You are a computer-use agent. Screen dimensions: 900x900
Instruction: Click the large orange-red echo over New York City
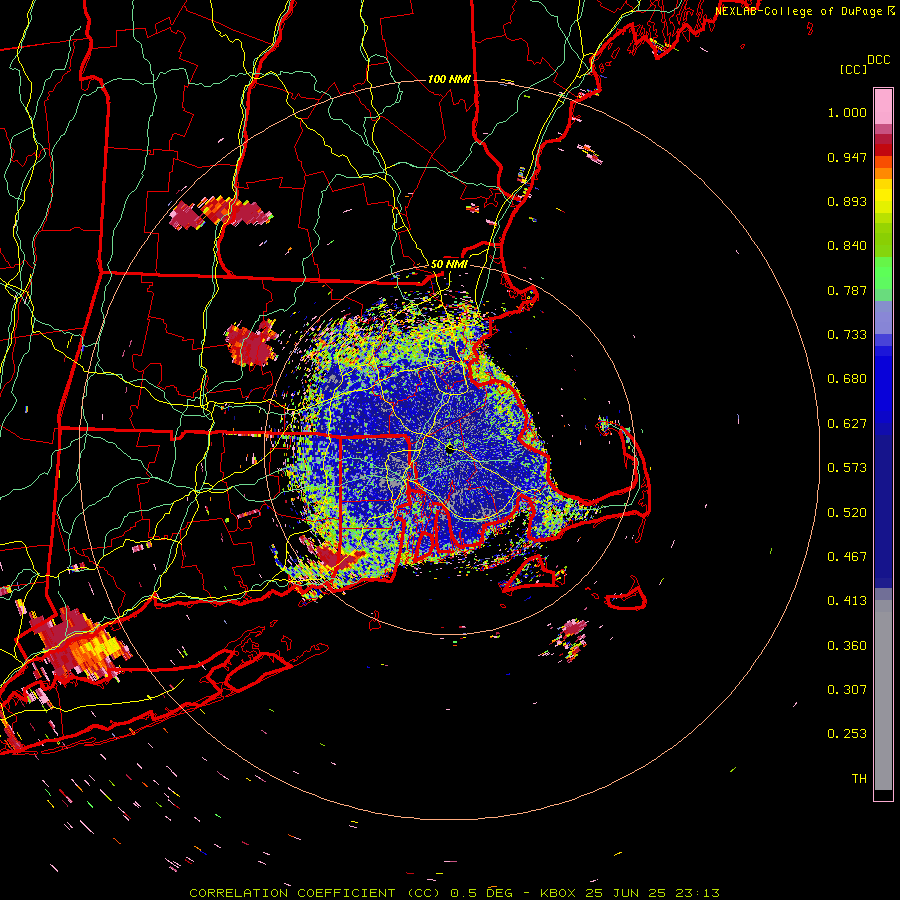[x=79, y=646]
